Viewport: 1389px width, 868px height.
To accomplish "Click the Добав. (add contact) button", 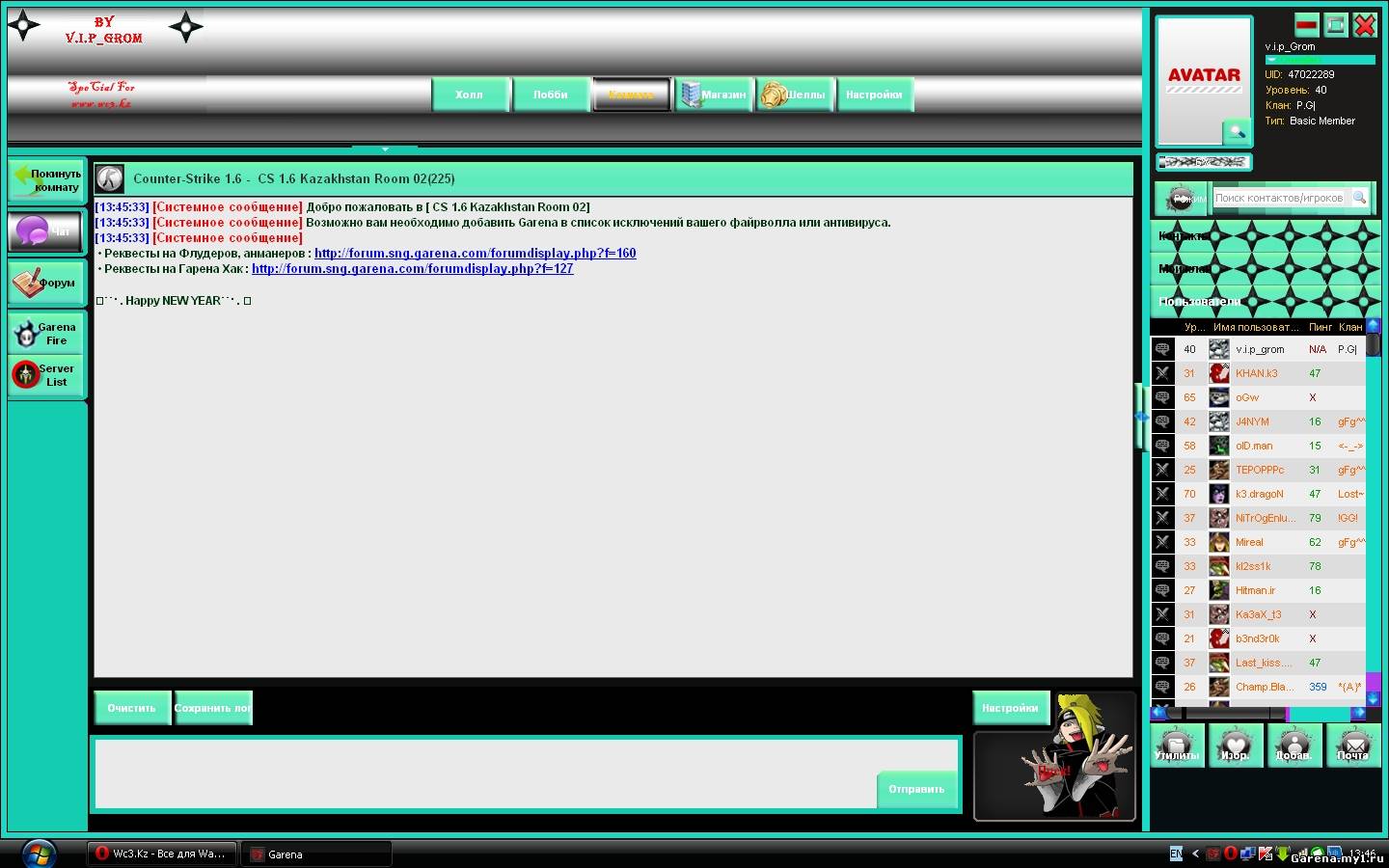I will click(x=1294, y=746).
